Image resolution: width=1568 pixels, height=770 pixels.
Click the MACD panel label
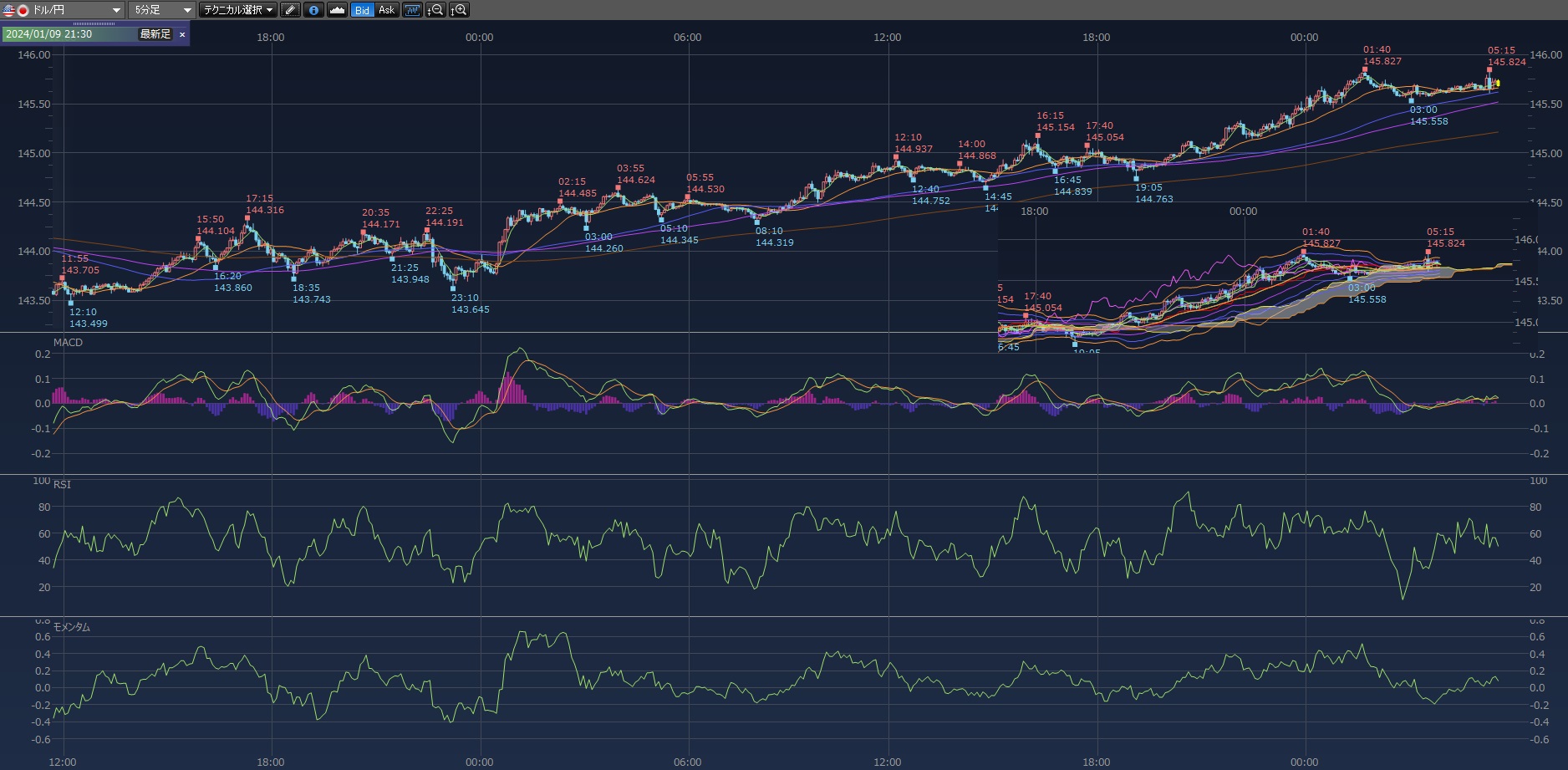[x=68, y=343]
